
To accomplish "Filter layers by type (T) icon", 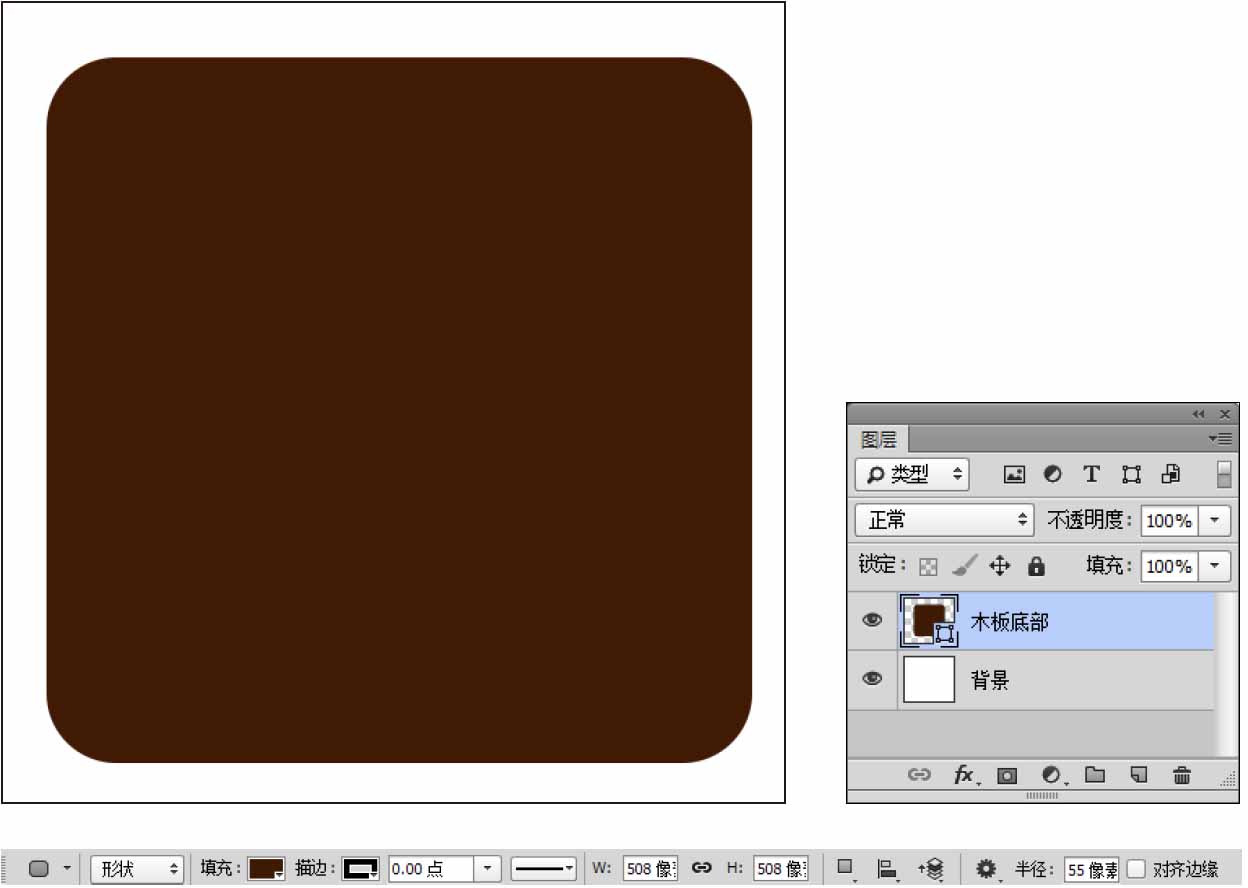I will 1091,475.
